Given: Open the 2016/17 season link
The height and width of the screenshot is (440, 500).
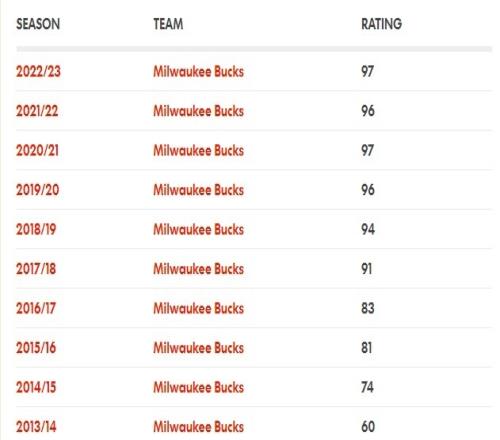Looking at the screenshot, I should (36, 308).
